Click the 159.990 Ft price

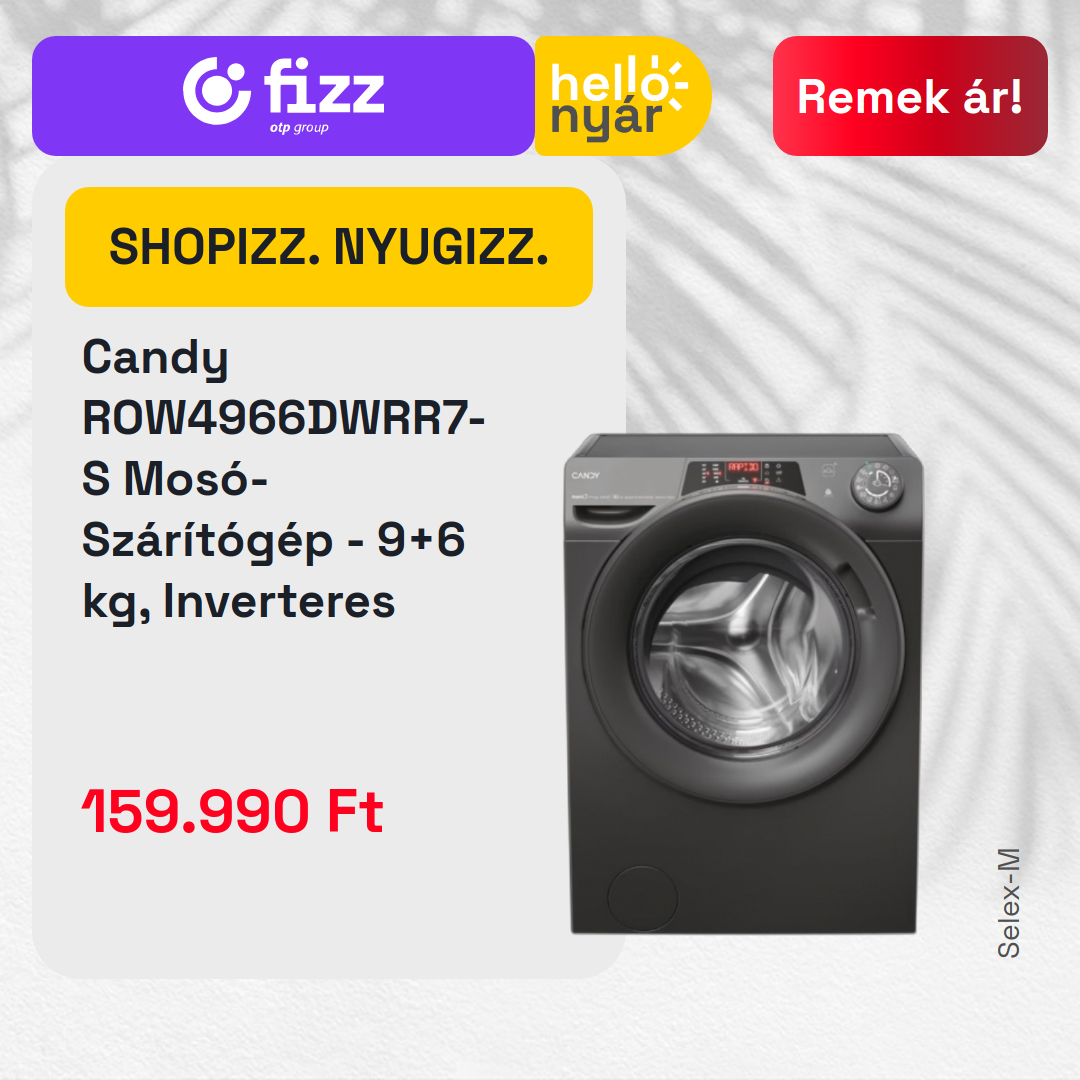(232, 811)
